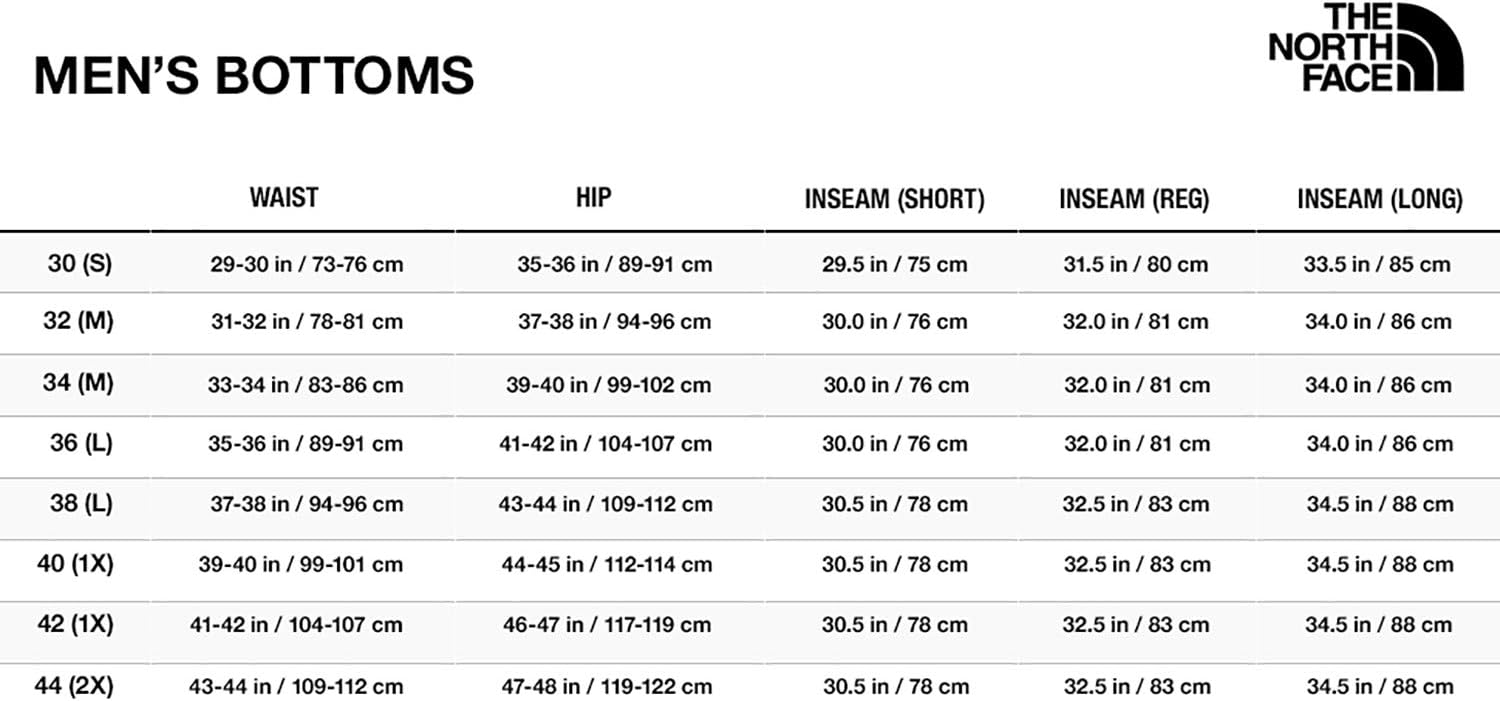This screenshot has width=1500, height=701.
Task: Click the INSEAM (SHORT) column header
Action: pyautogui.click(x=894, y=199)
